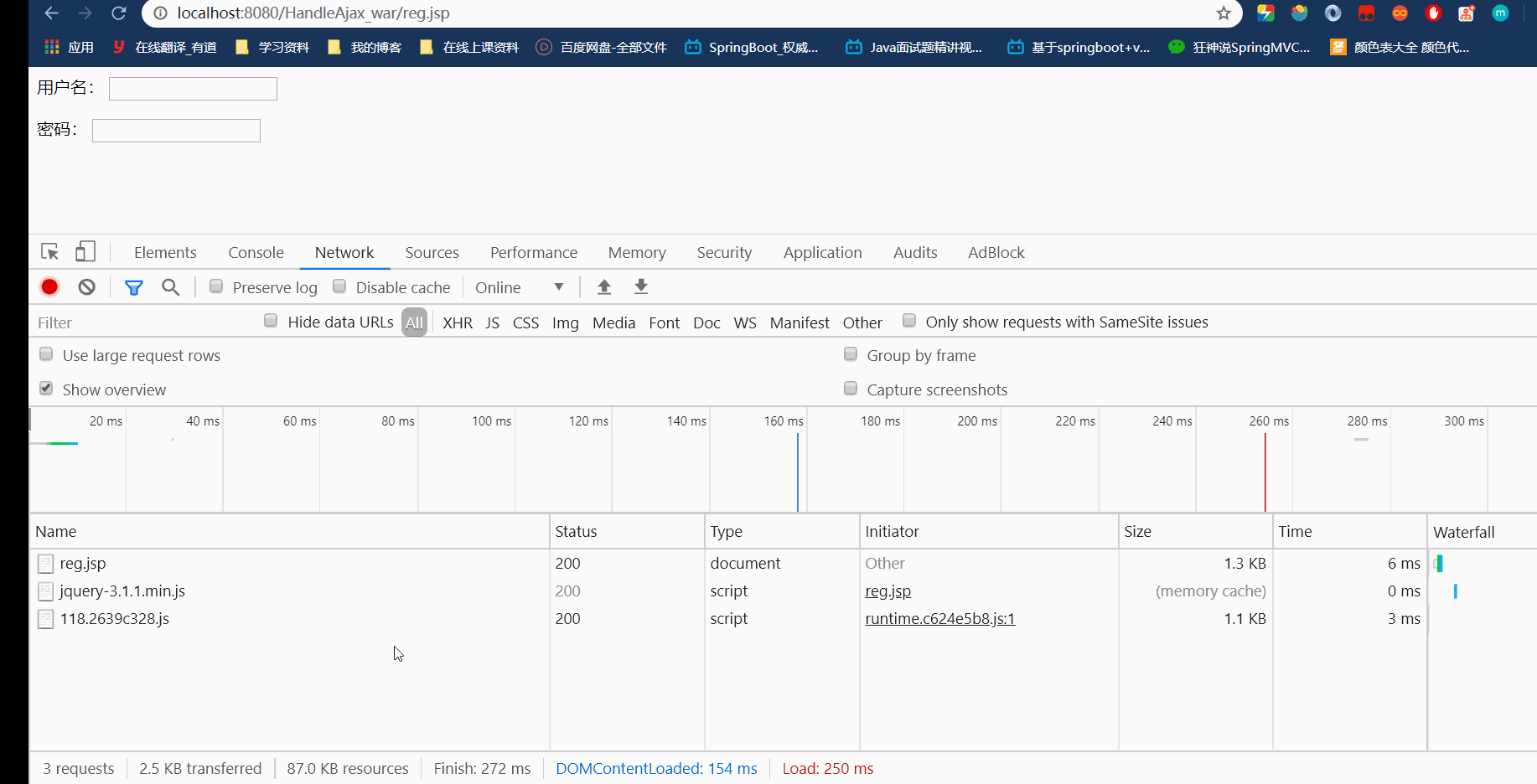Filter requests by Font
This screenshot has width=1537, height=784.
665,322
